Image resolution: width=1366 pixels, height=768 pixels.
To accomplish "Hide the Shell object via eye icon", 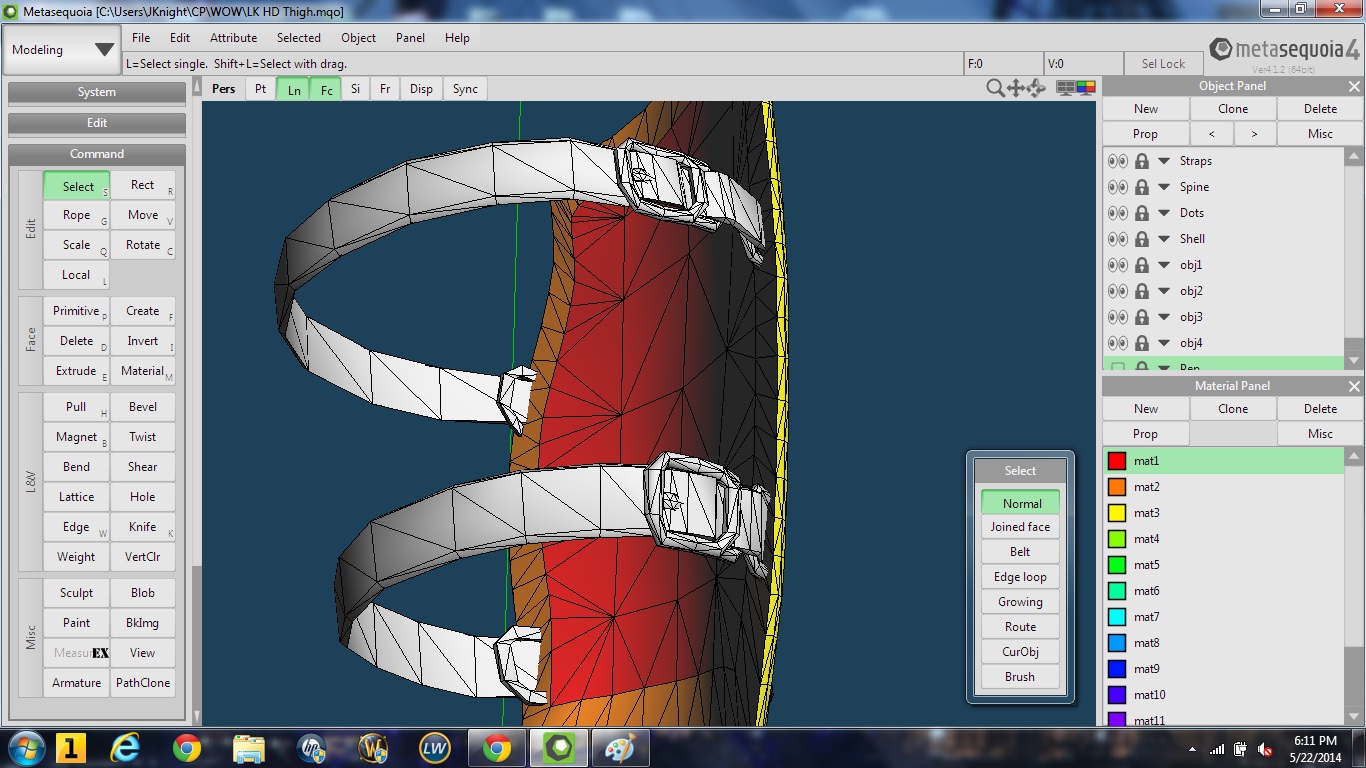I will pyautogui.click(x=1117, y=239).
